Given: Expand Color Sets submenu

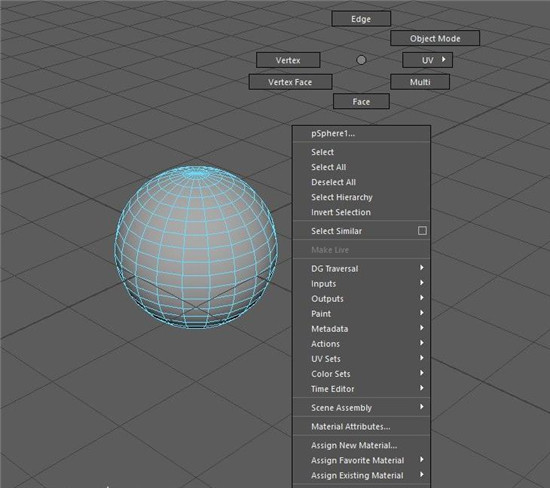Looking at the screenshot, I should point(362,374).
